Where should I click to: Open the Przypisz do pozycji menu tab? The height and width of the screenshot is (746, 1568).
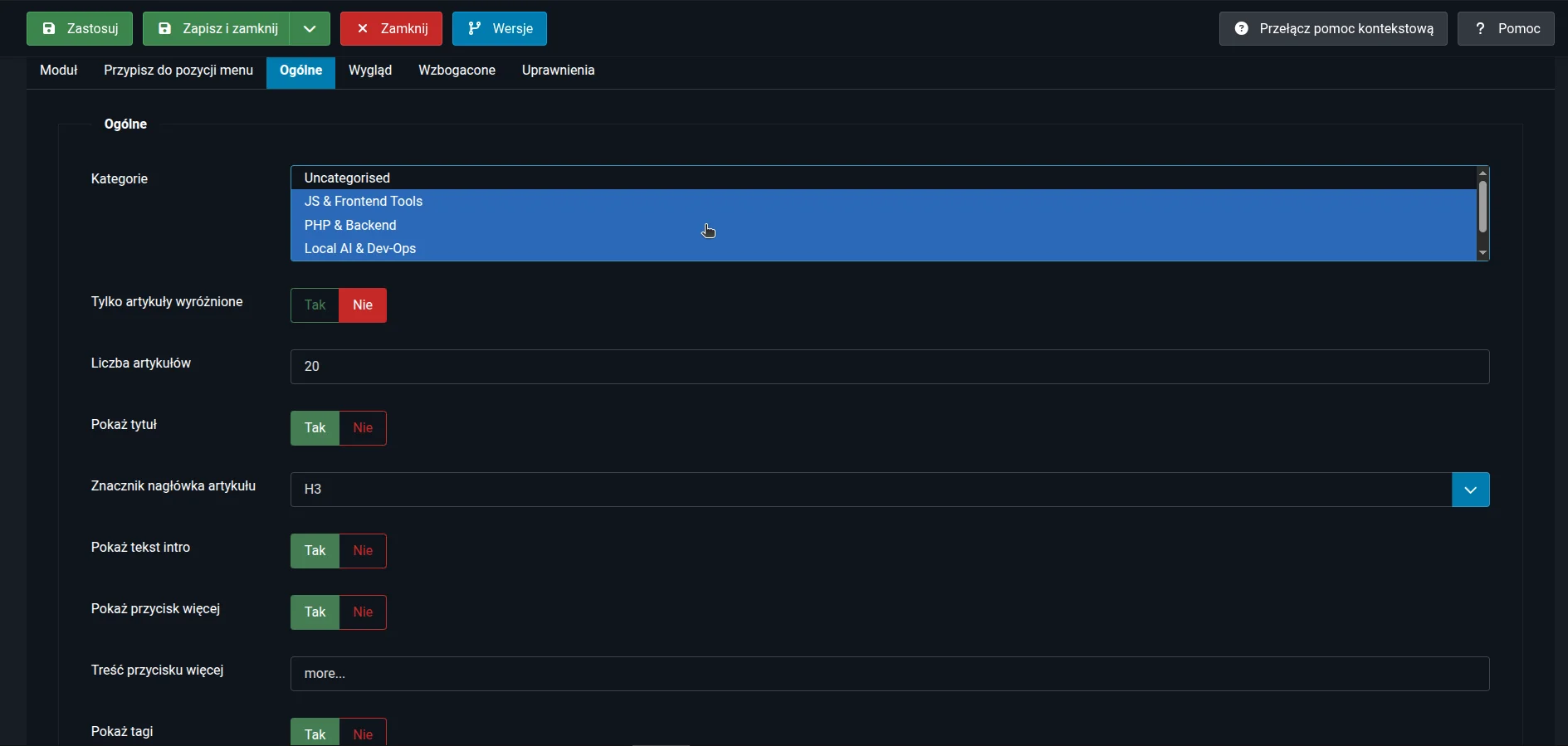click(178, 71)
